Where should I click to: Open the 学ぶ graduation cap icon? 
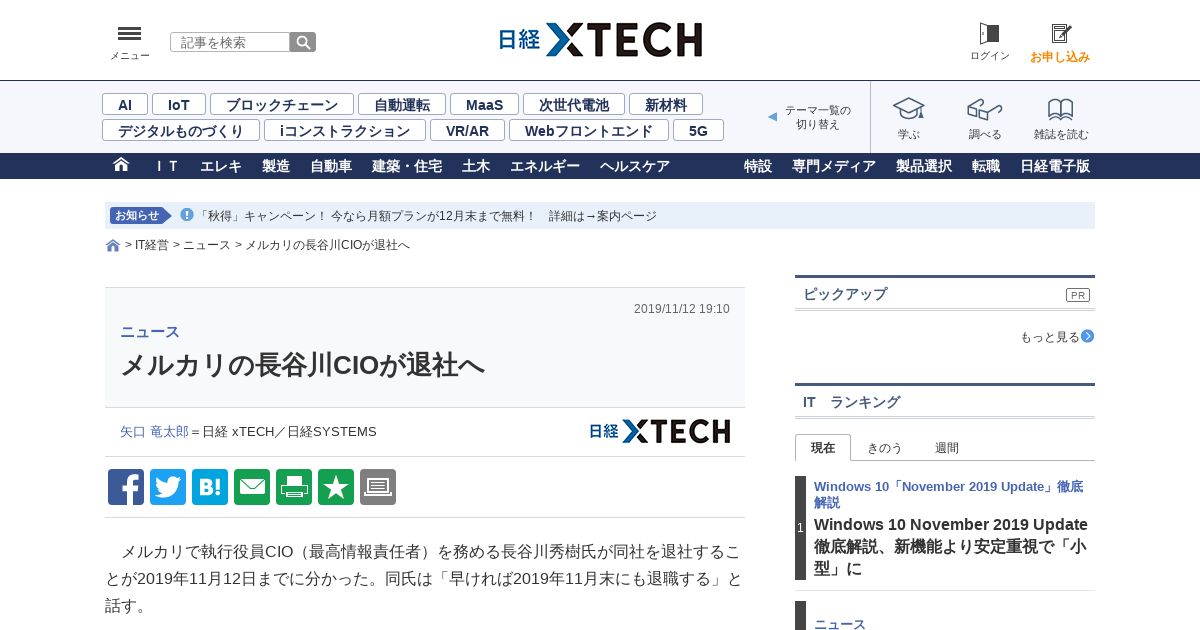[909, 109]
